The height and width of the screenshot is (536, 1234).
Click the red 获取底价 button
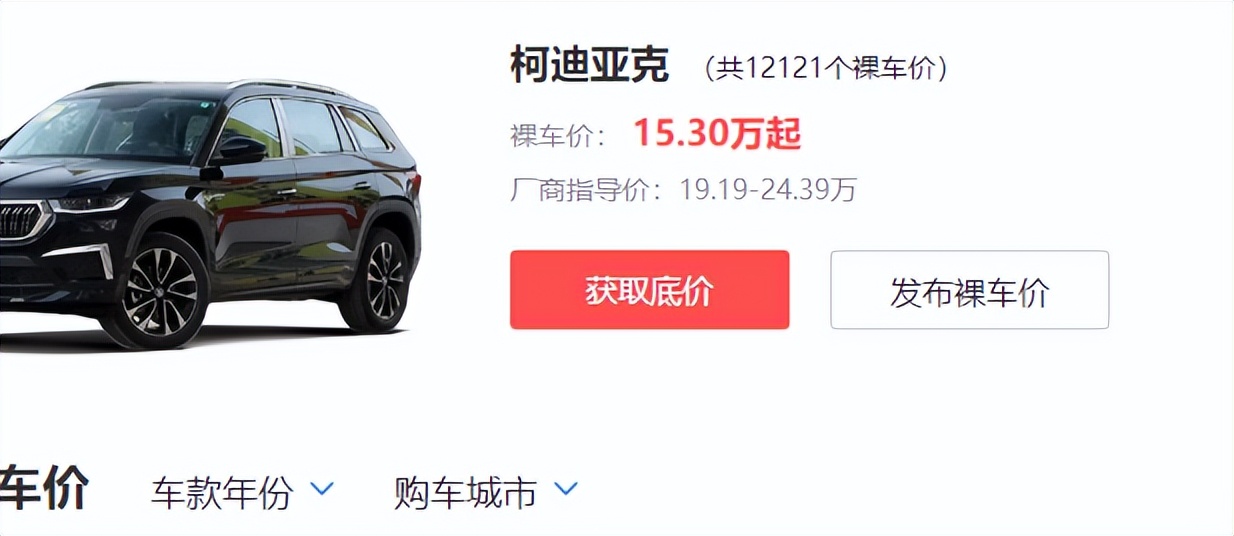(649, 290)
